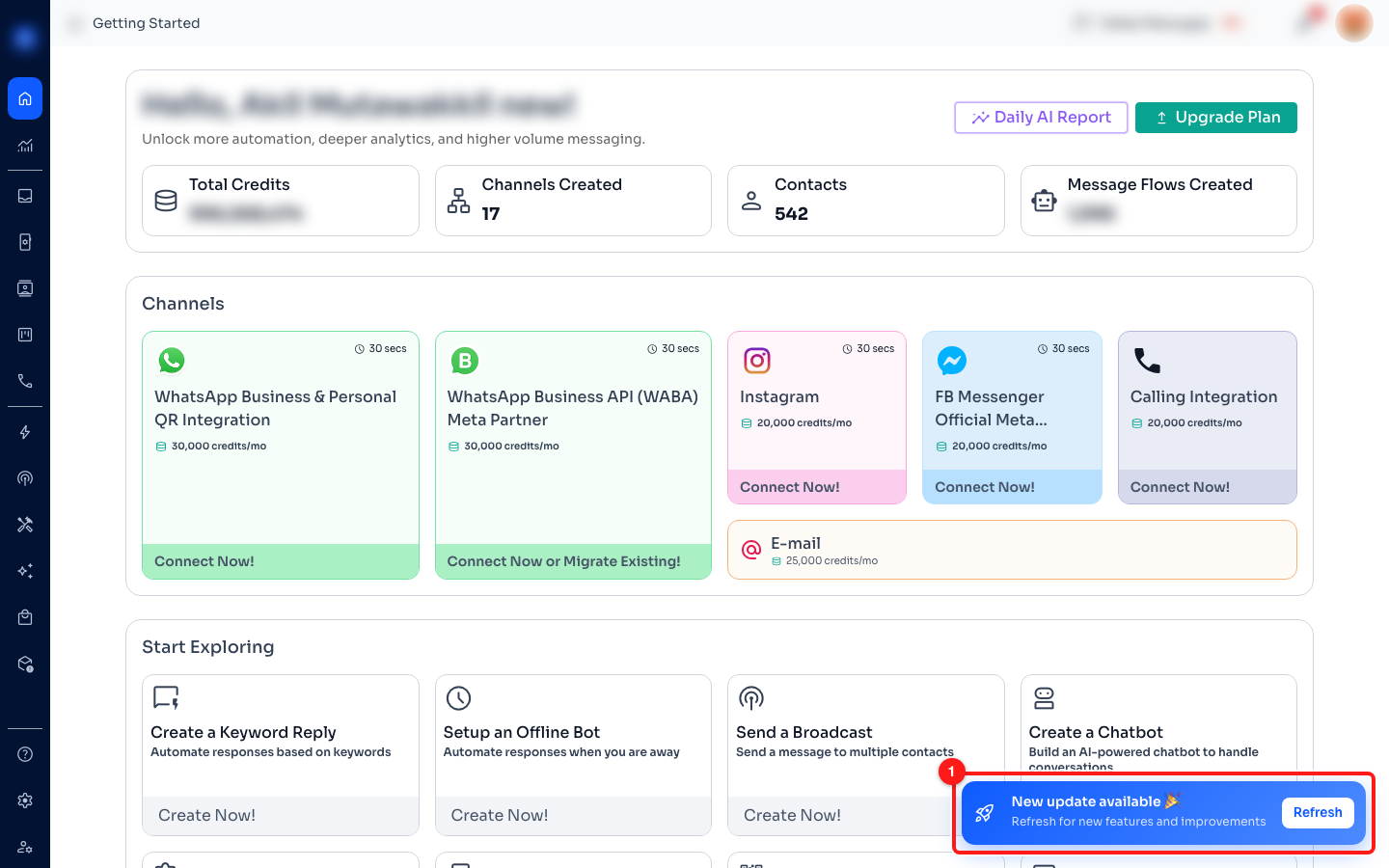Click "20,000 credits/mo" under Instagram
Viewport: 1389px width, 868px height.
tap(804, 423)
